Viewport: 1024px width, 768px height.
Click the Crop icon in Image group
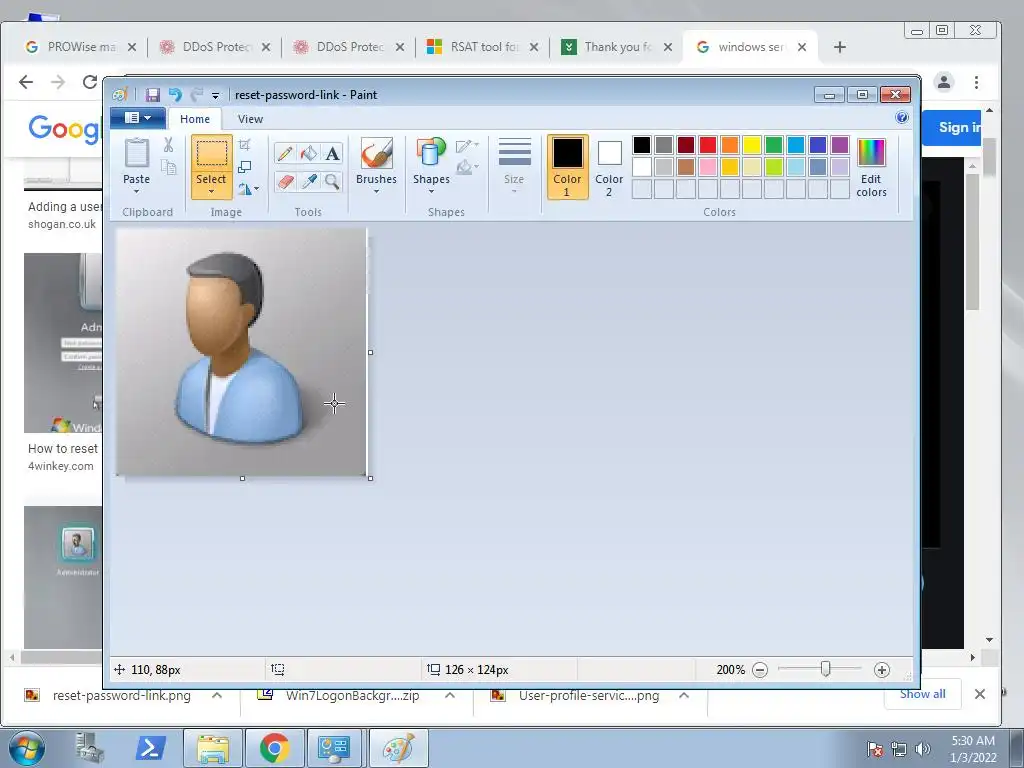point(245,144)
